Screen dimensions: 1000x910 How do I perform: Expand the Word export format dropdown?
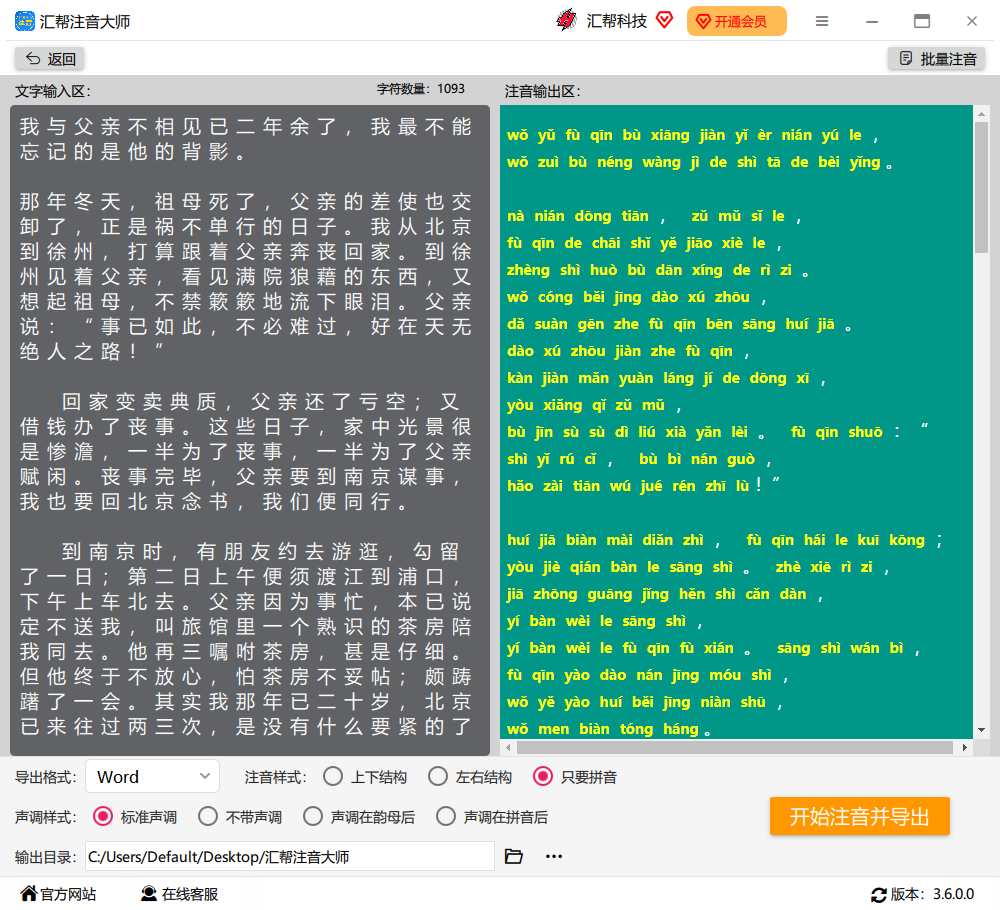click(152, 777)
